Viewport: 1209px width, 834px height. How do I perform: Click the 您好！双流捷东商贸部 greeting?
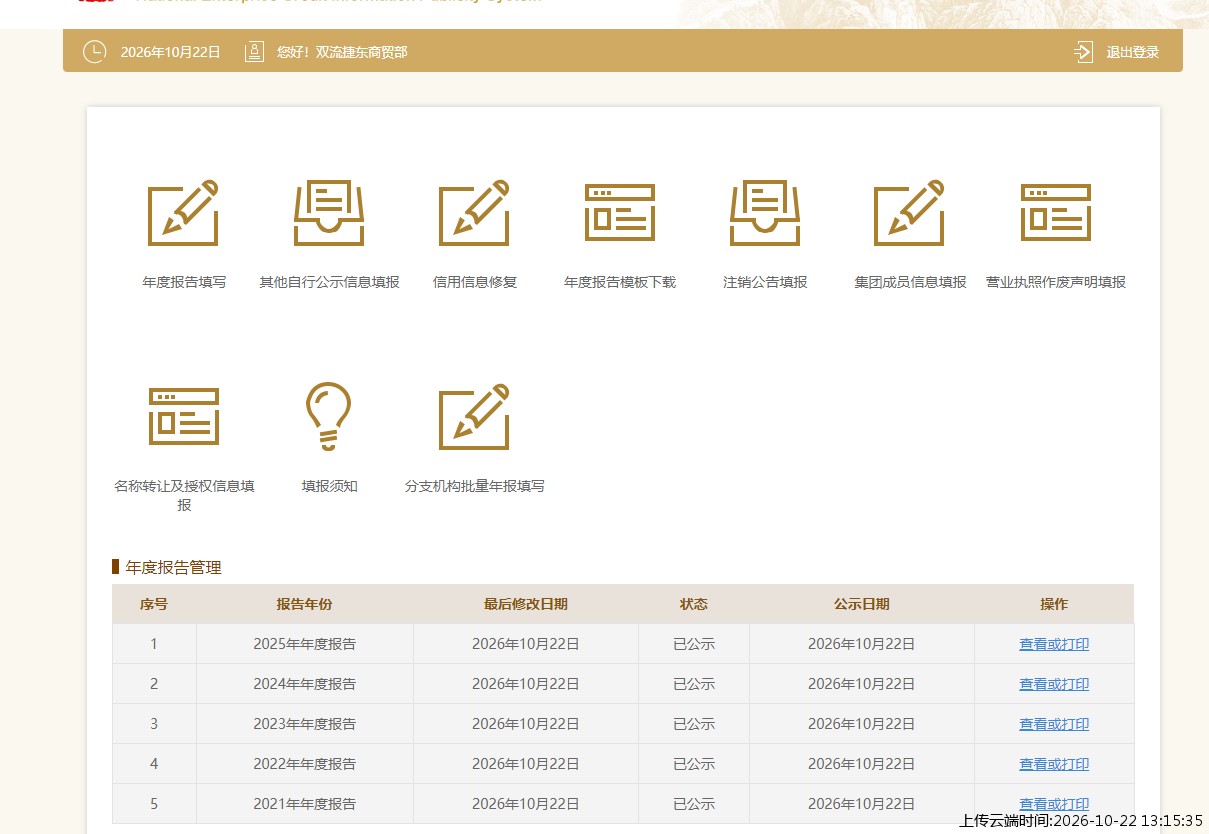coord(342,52)
